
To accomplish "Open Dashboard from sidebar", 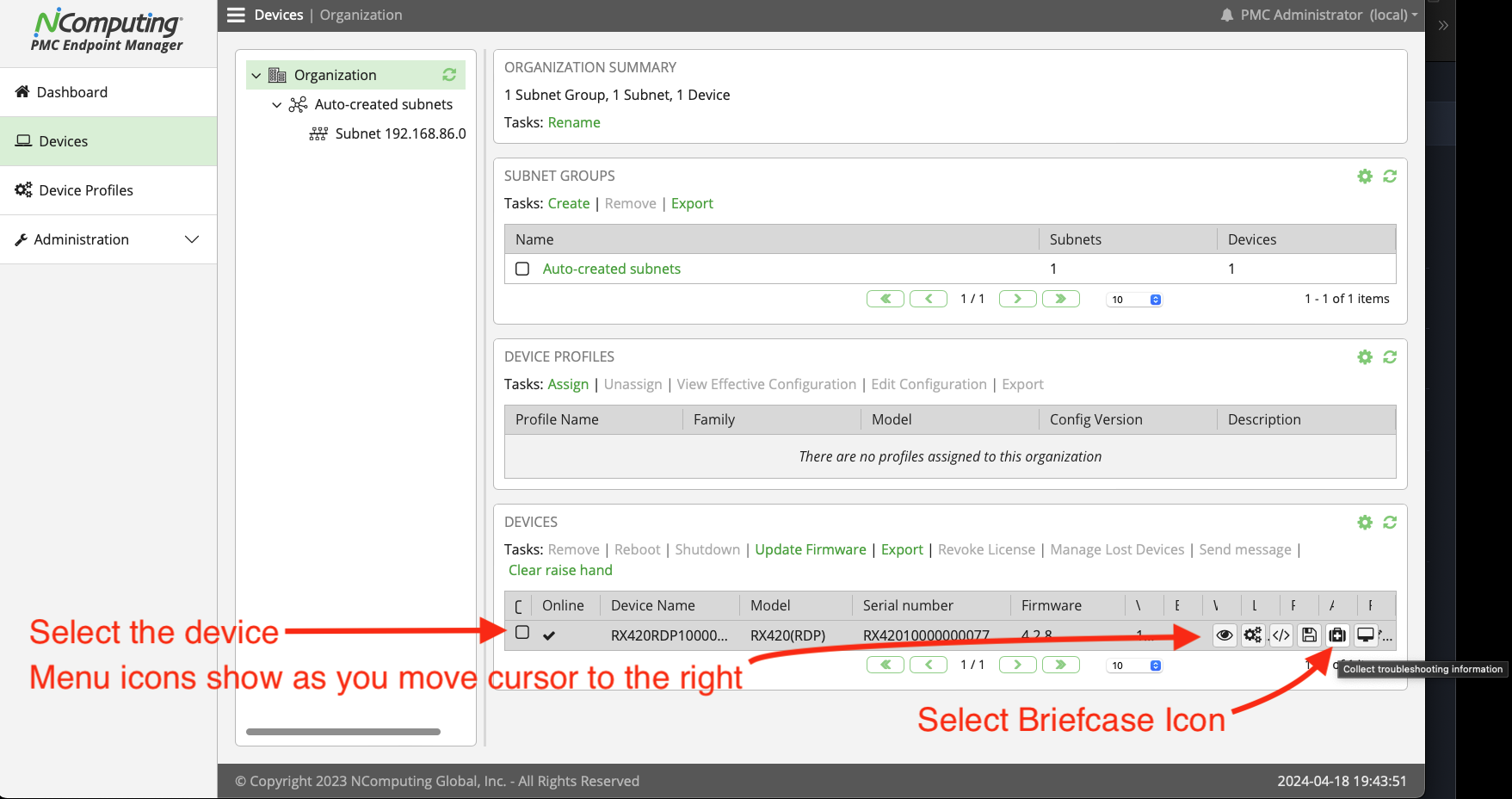I will [x=108, y=92].
